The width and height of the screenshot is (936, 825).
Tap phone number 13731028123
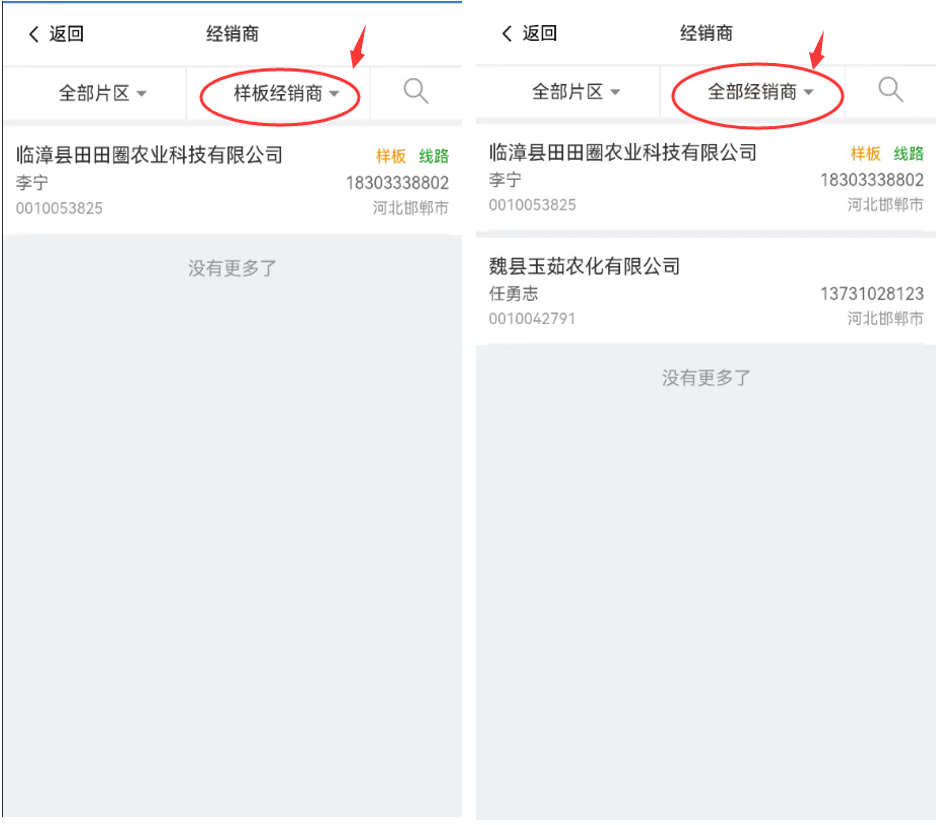(872, 294)
